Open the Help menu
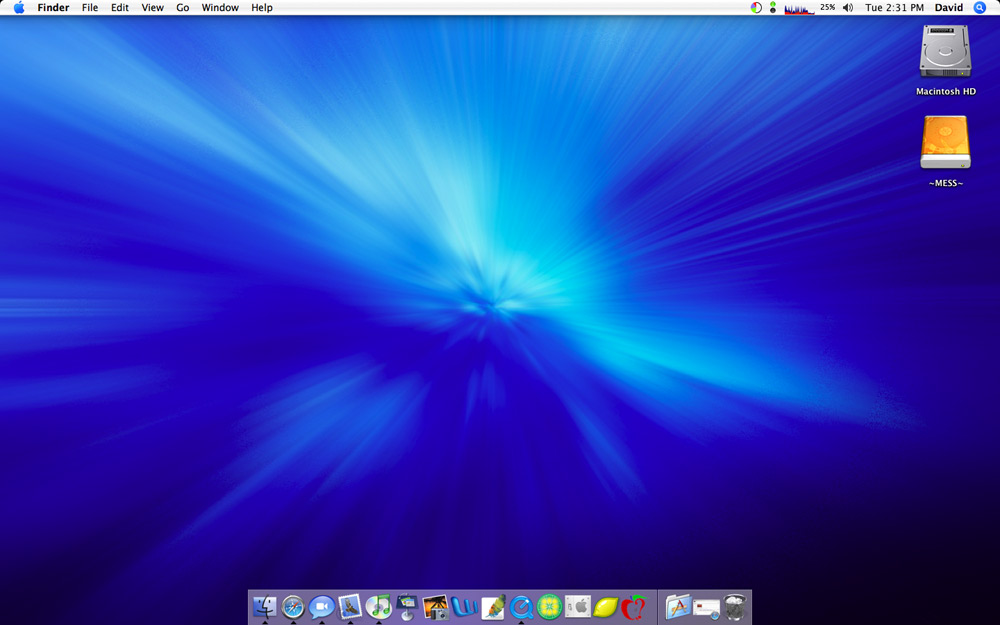Image resolution: width=1000 pixels, height=625 pixels. tap(261, 8)
